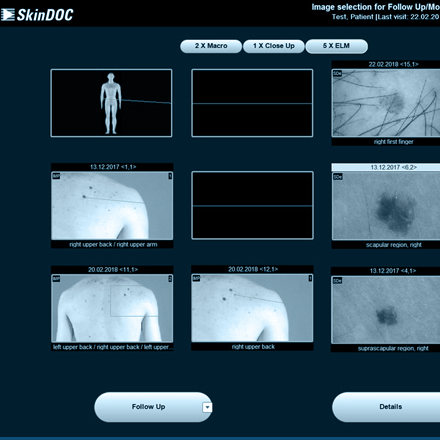Click MP badge on 20.02.2018 <11,1> image
This screenshot has height=440, width=440.
point(56,279)
